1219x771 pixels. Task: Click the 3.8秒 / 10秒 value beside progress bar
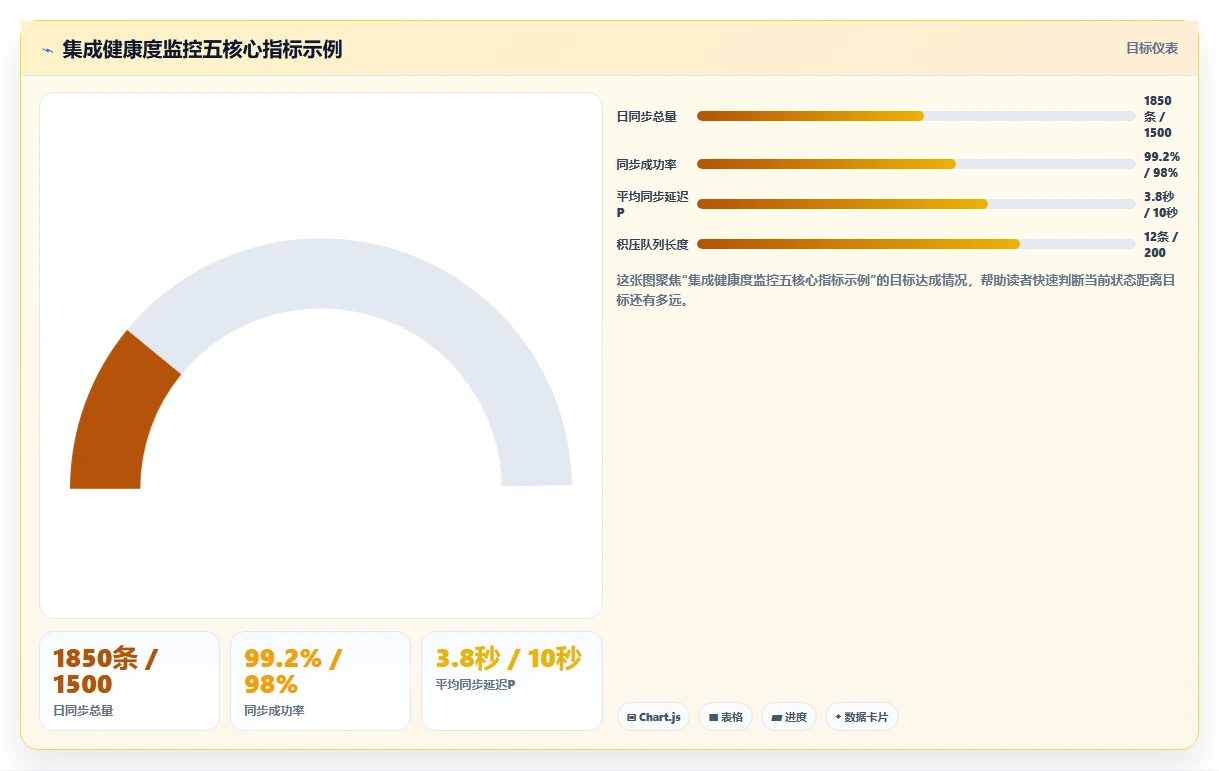click(1161, 205)
